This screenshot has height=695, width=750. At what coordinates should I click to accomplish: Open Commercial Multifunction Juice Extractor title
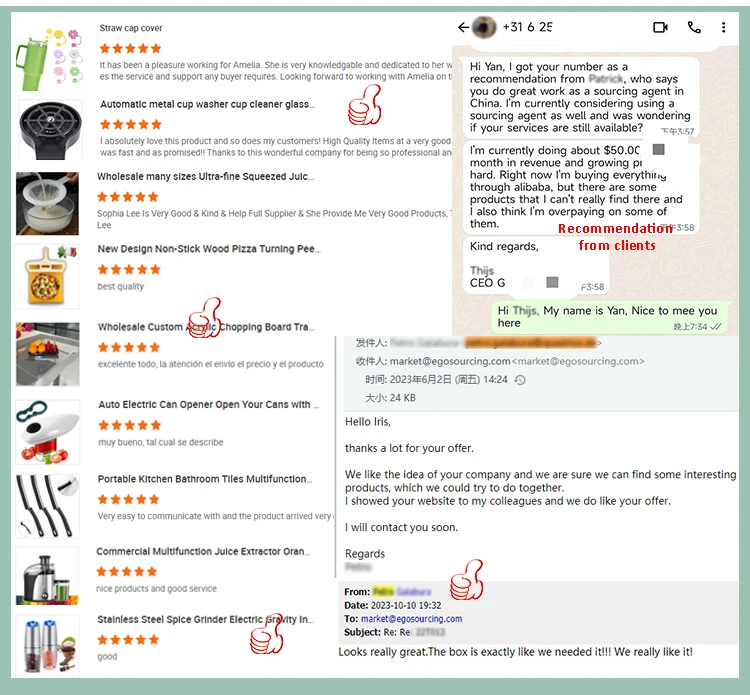pyautogui.click(x=203, y=552)
